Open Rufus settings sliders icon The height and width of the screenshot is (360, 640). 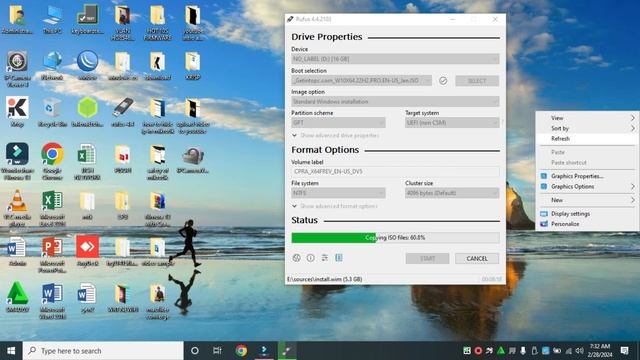[x=325, y=258]
